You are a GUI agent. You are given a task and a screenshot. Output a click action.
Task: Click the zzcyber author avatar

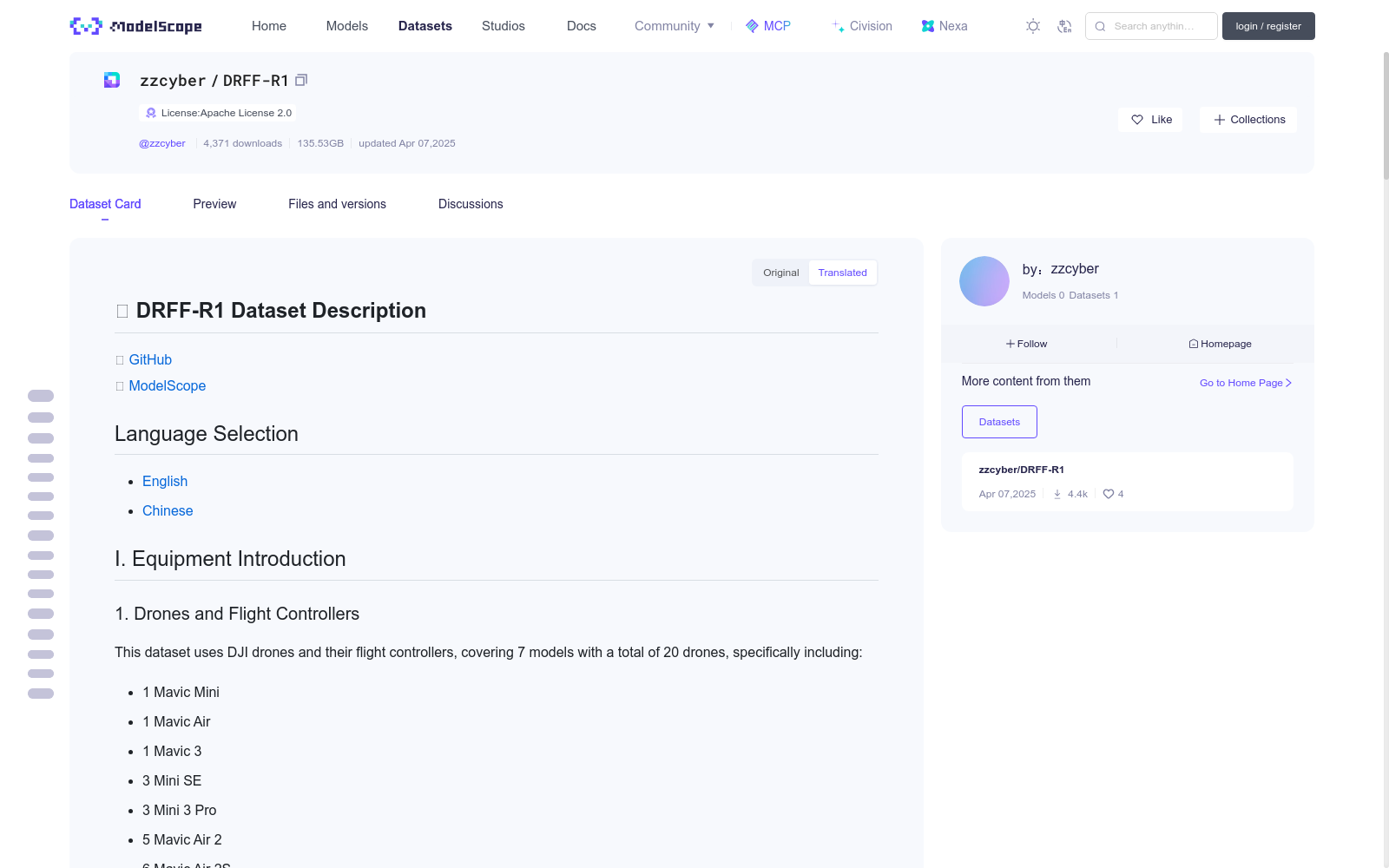(x=984, y=281)
